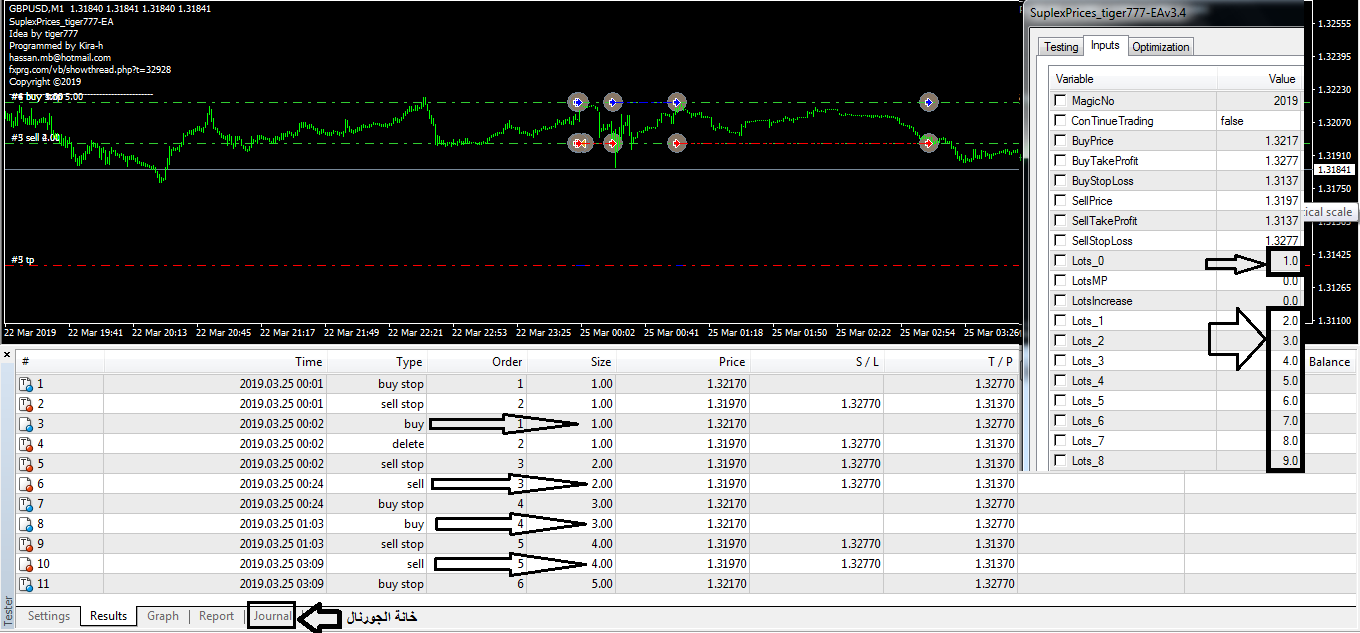Screen dimensions: 1360x633
Task: Tick the BuyPrice optimization checkbox
Action: (1061, 141)
